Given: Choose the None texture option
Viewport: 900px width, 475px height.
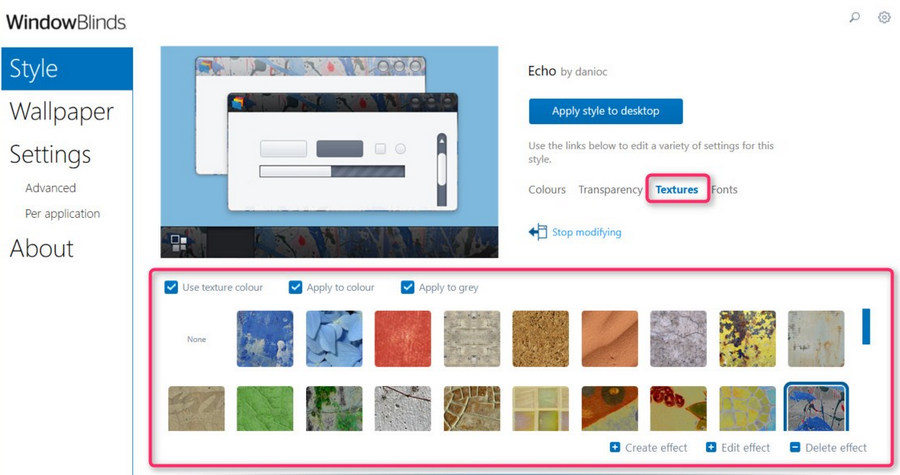Looking at the screenshot, I should [196, 339].
